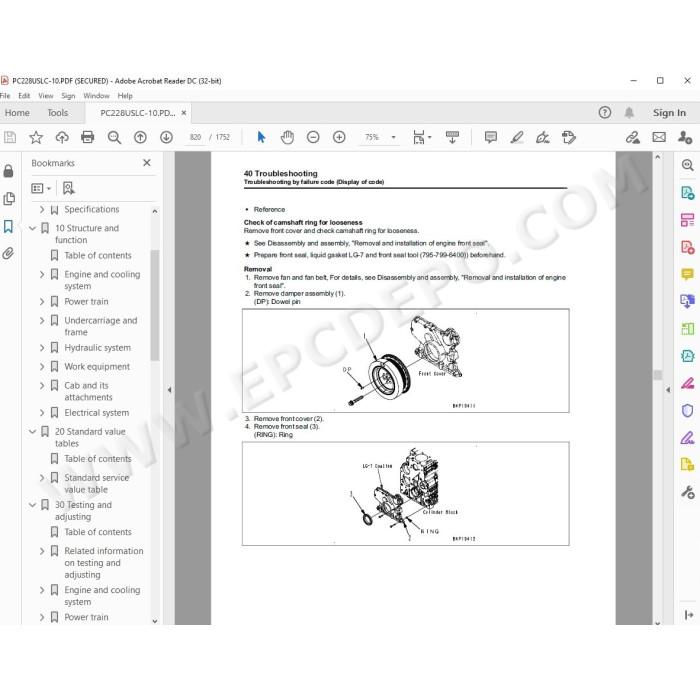
Task: Share a link to the file
Action: coord(632,137)
